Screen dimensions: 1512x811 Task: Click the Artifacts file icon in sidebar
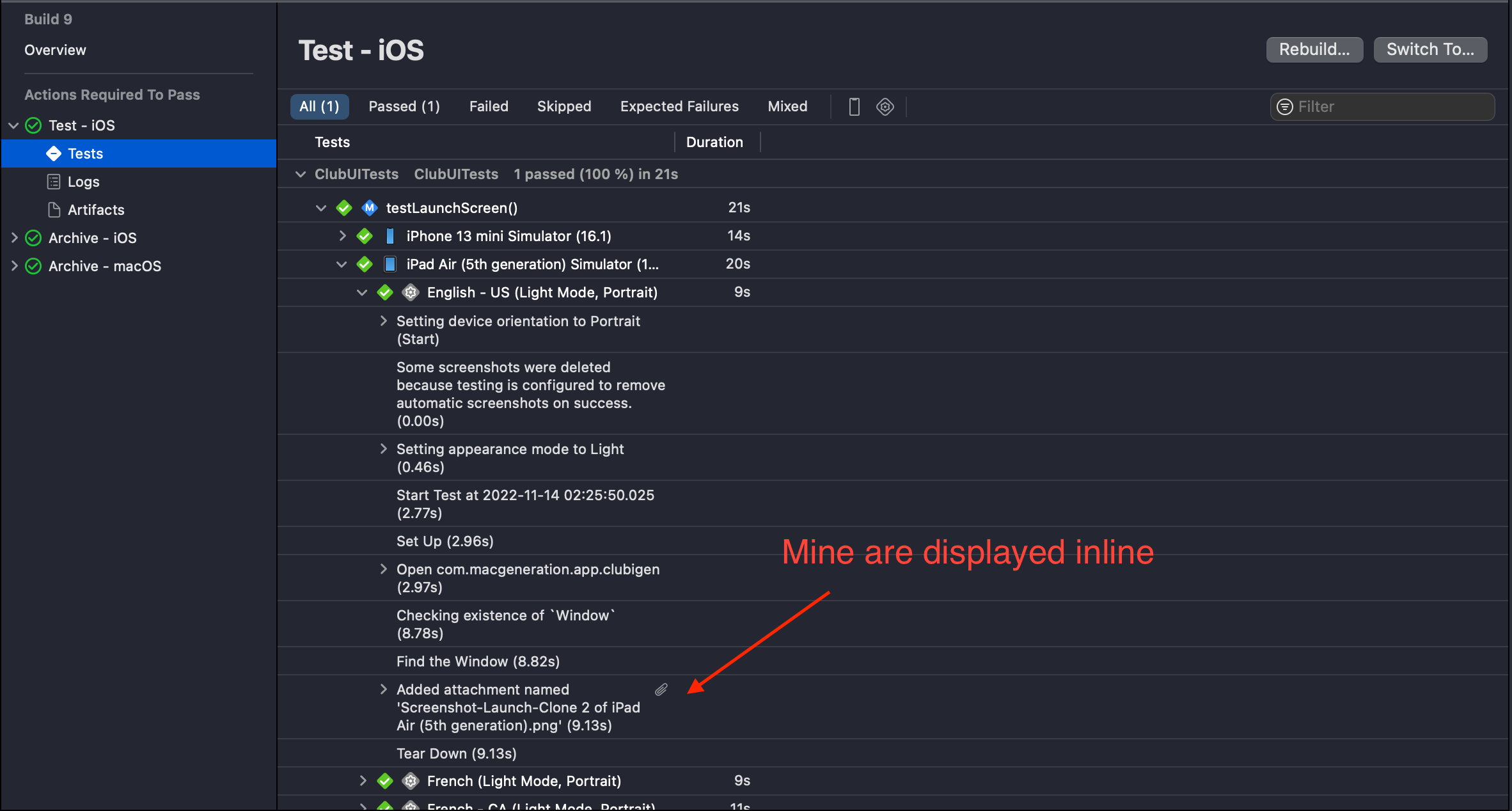click(x=54, y=210)
